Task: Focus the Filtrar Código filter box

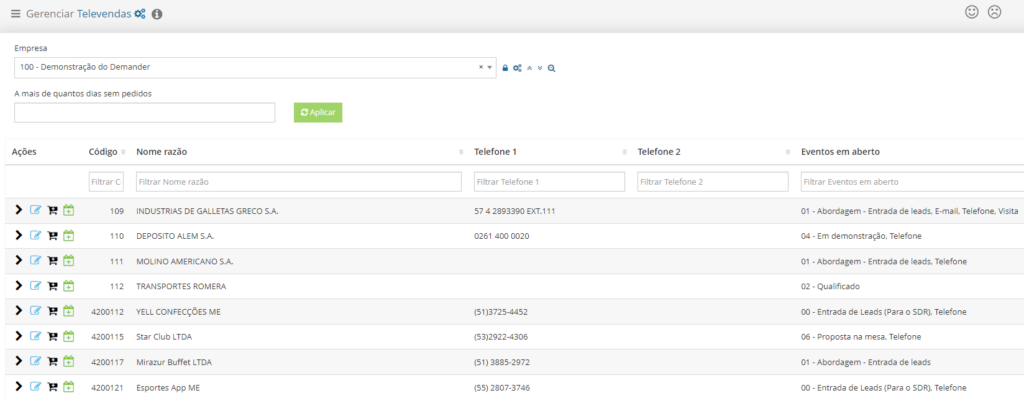Action: pos(106,182)
